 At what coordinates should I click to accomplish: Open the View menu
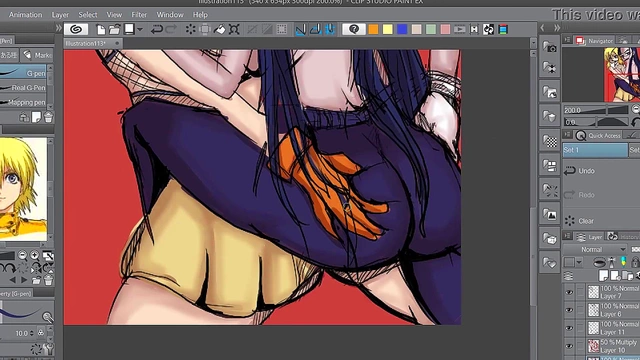(114, 15)
